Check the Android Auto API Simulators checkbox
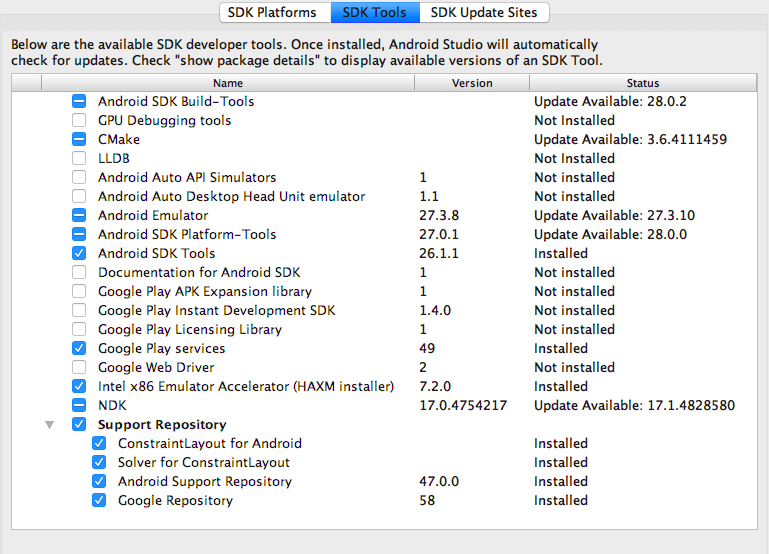Image resolution: width=769 pixels, height=554 pixels. click(79, 177)
